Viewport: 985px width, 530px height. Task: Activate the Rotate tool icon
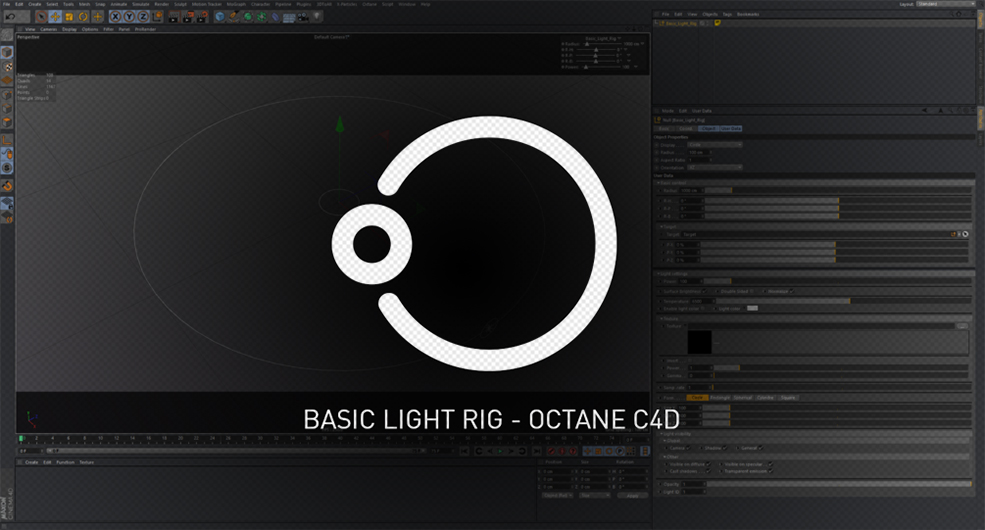click(83, 17)
